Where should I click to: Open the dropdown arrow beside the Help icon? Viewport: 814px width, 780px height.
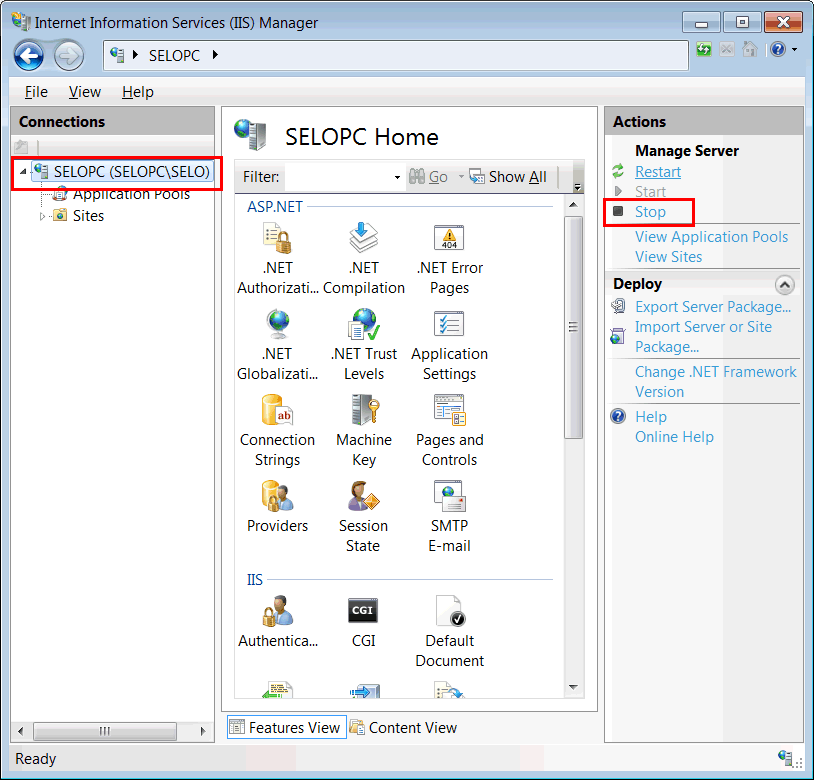click(794, 50)
